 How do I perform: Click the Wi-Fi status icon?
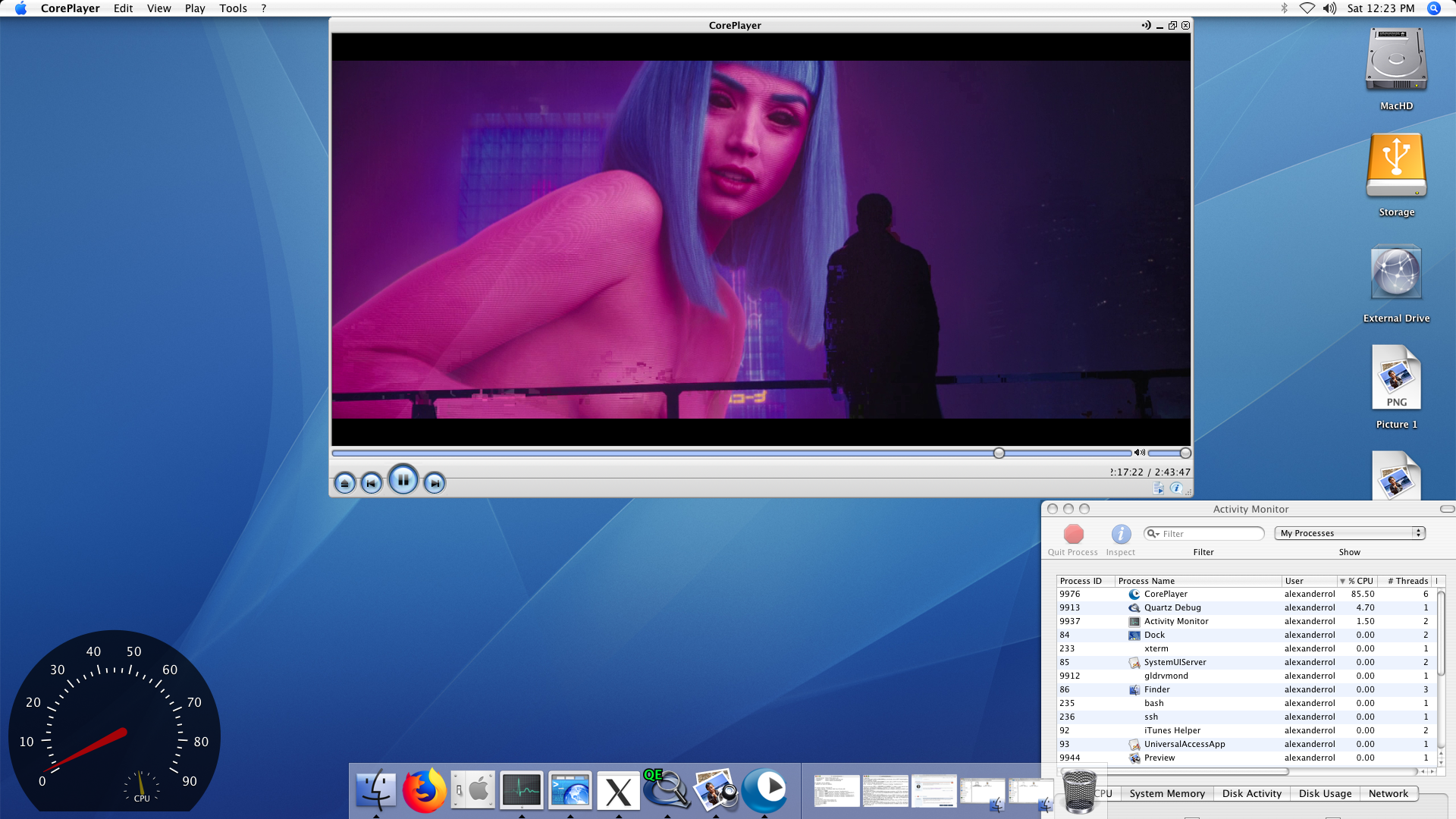tap(1307, 8)
